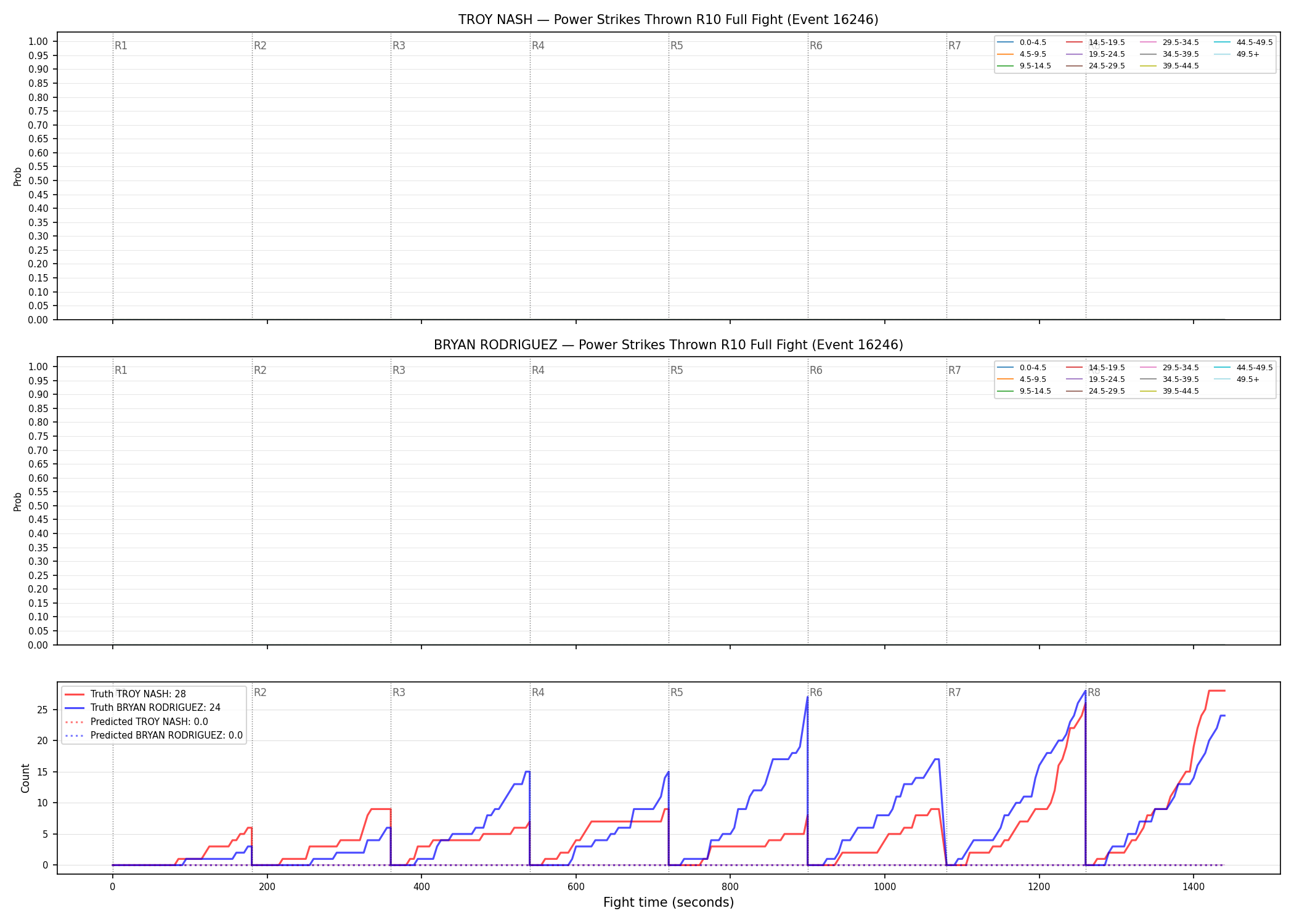Pick '49.5+' legend entry in the BRYAN RODRIGUEZ chart
1294x924 pixels.
(x=1237, y=379)
